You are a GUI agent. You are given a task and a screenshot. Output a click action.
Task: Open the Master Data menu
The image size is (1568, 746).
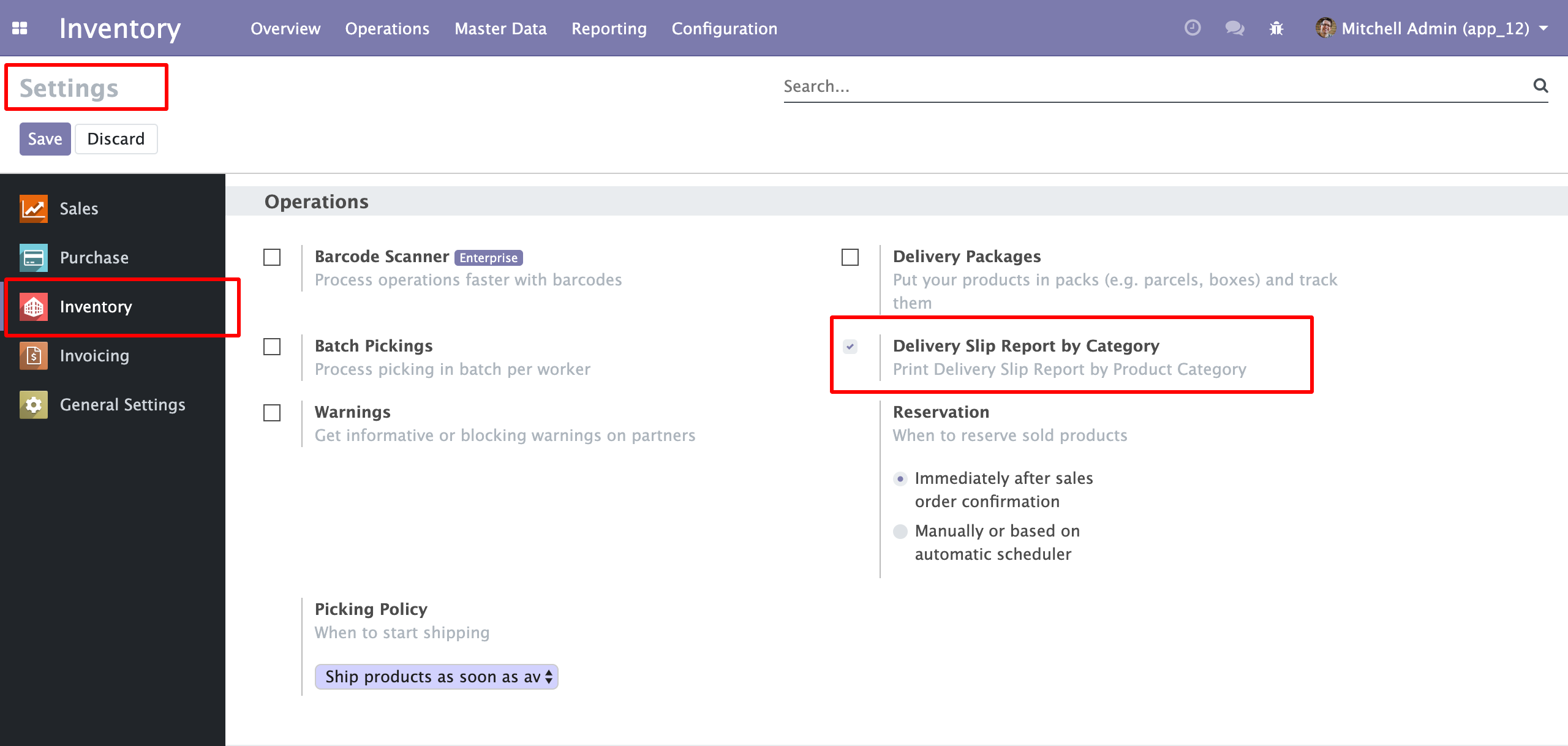click(x=500, y=29)
